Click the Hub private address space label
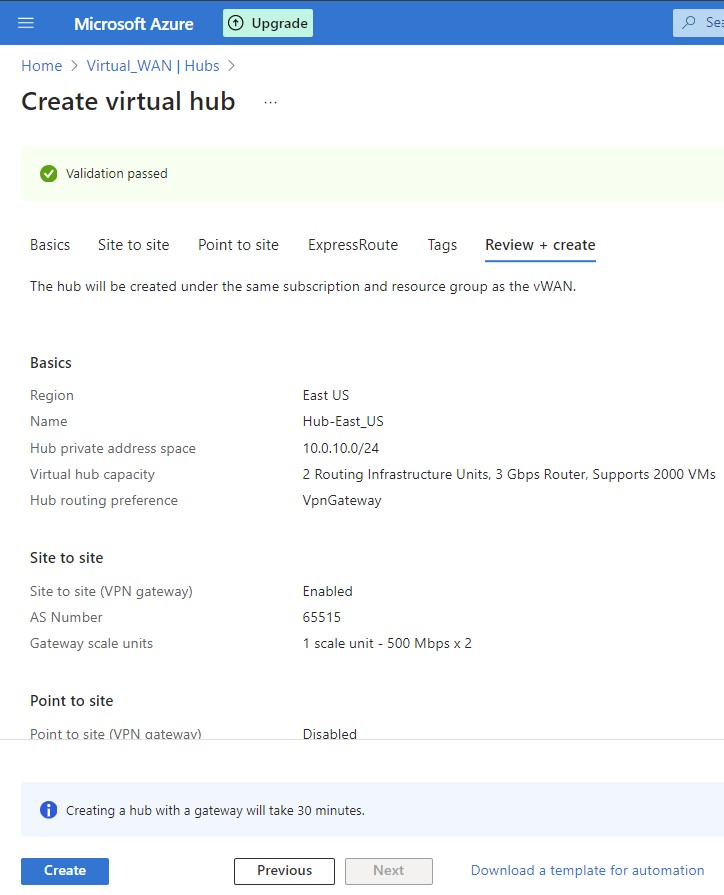 click(x=112, y=448)
